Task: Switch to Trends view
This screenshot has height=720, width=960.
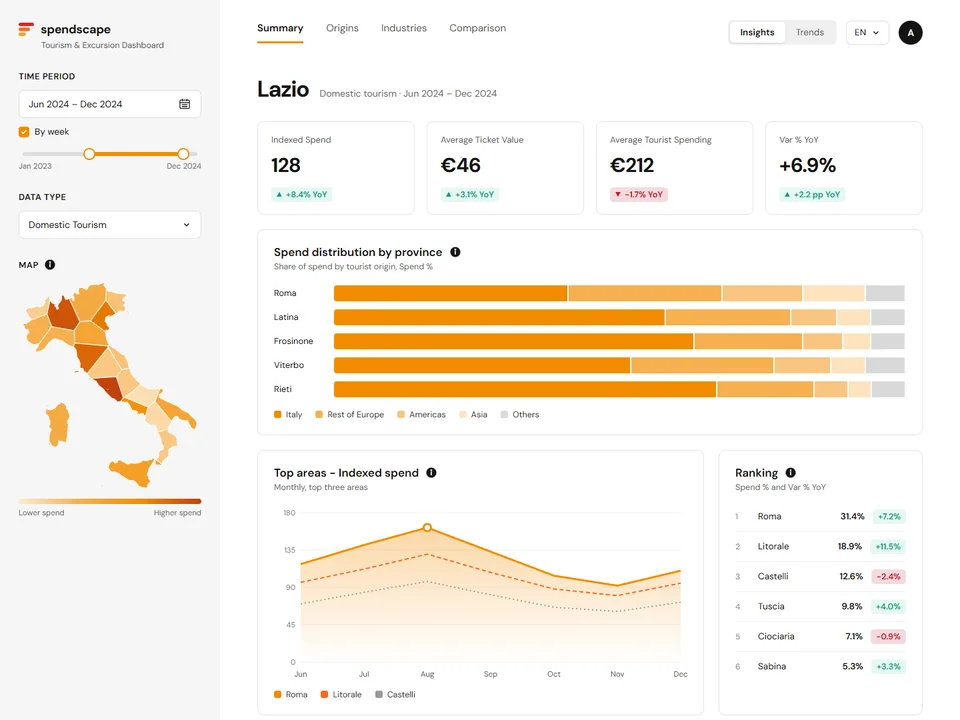Action: point(809,32)
